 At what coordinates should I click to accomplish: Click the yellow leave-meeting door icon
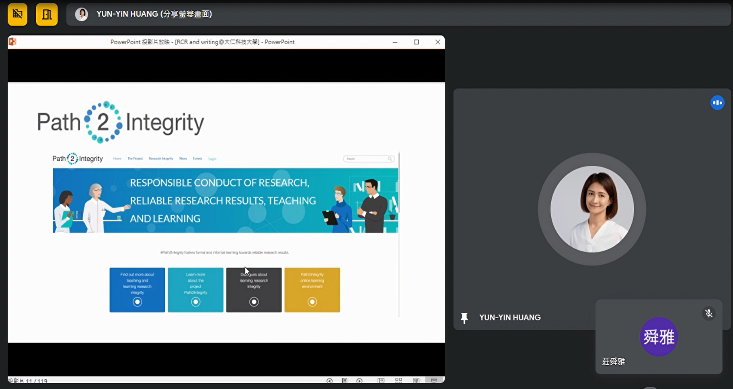tap(47, 14)
